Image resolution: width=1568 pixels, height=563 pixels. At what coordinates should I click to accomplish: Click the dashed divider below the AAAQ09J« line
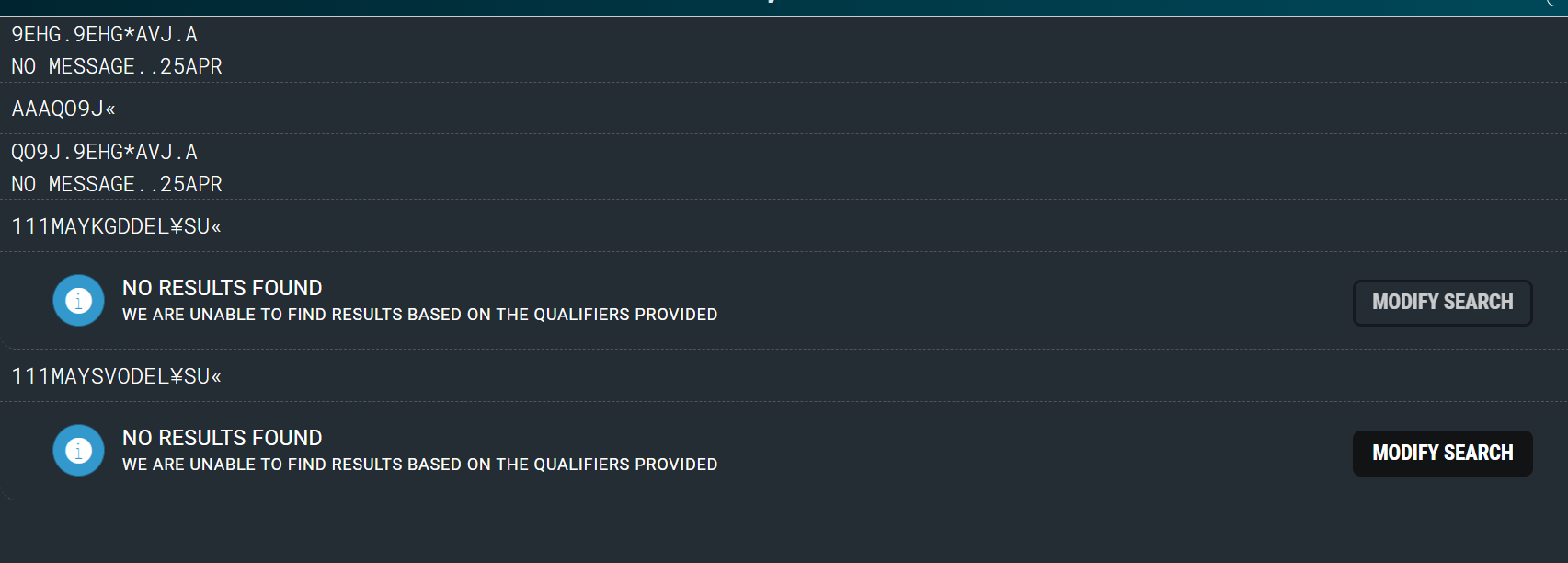[782, 134]
